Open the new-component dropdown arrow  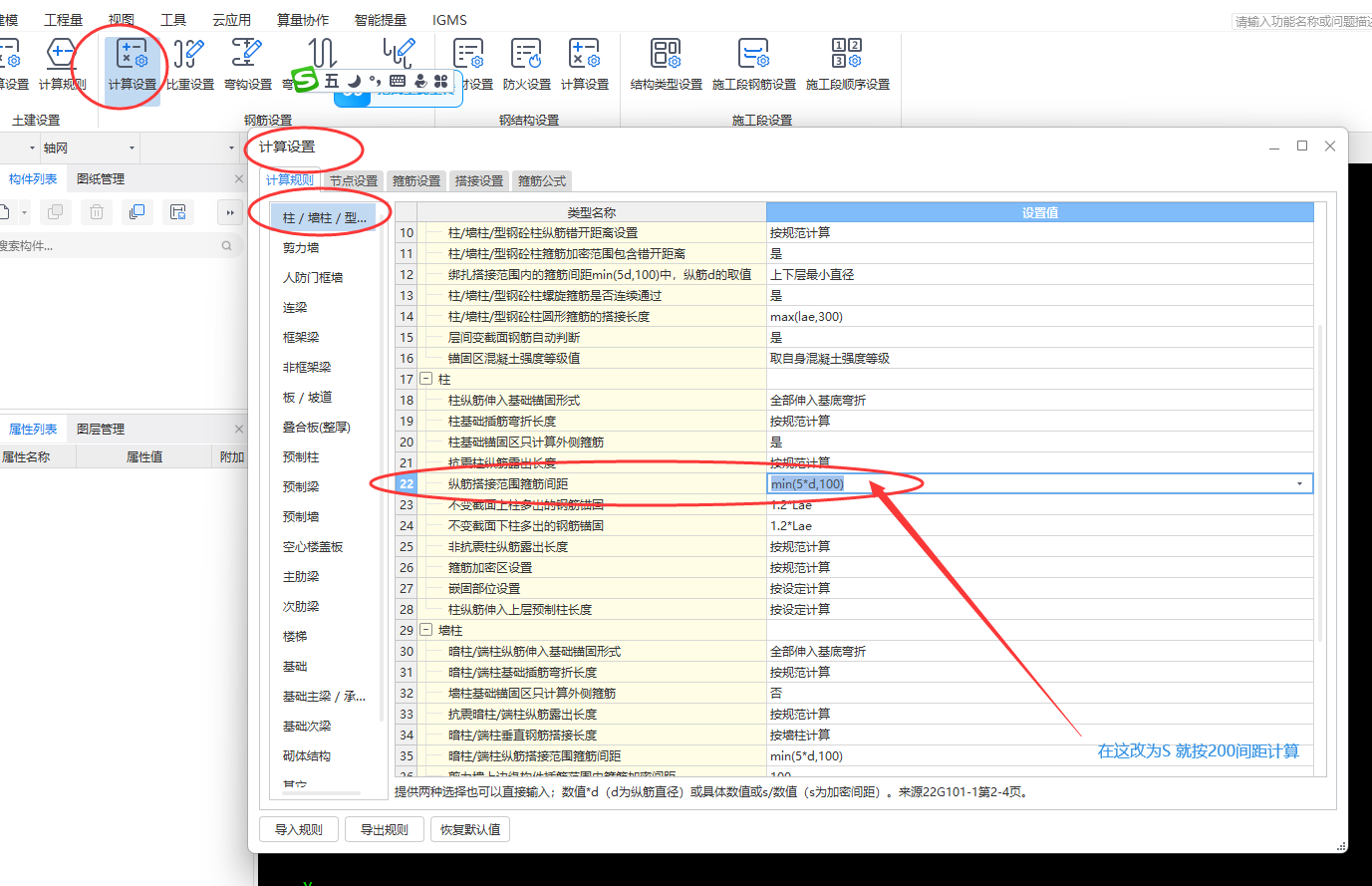click(x=25, y=212)
